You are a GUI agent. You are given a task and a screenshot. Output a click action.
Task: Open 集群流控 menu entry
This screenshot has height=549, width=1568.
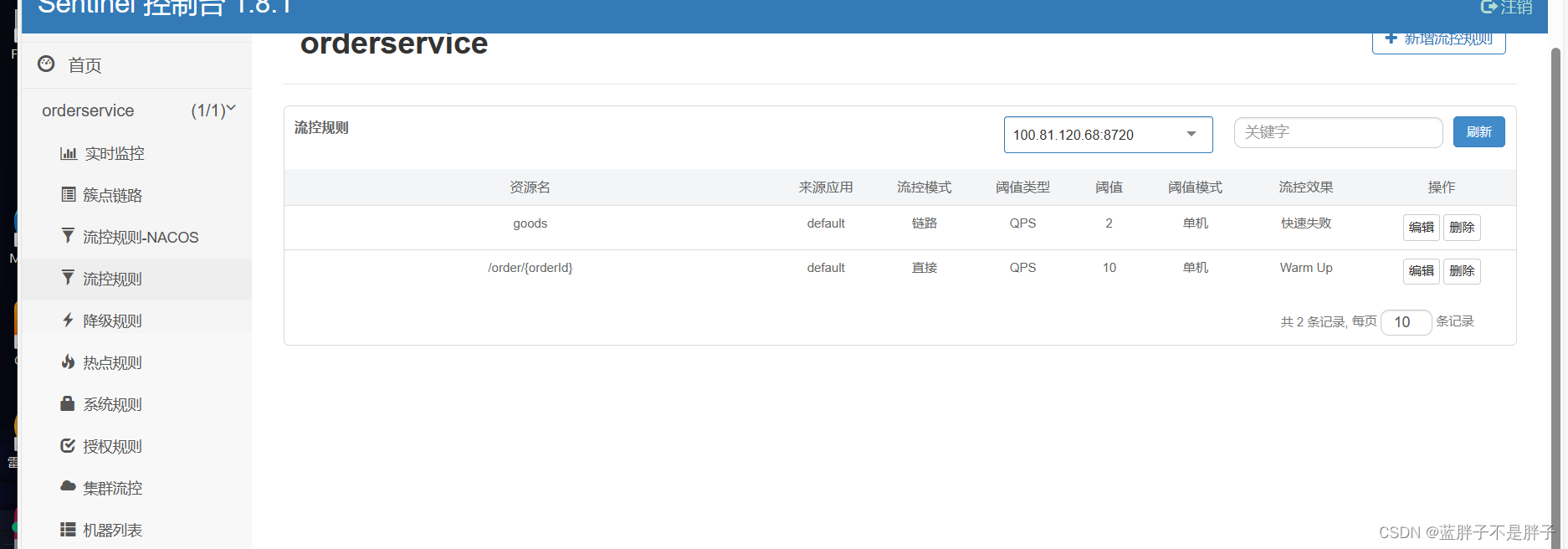click(x=113, y=488)
